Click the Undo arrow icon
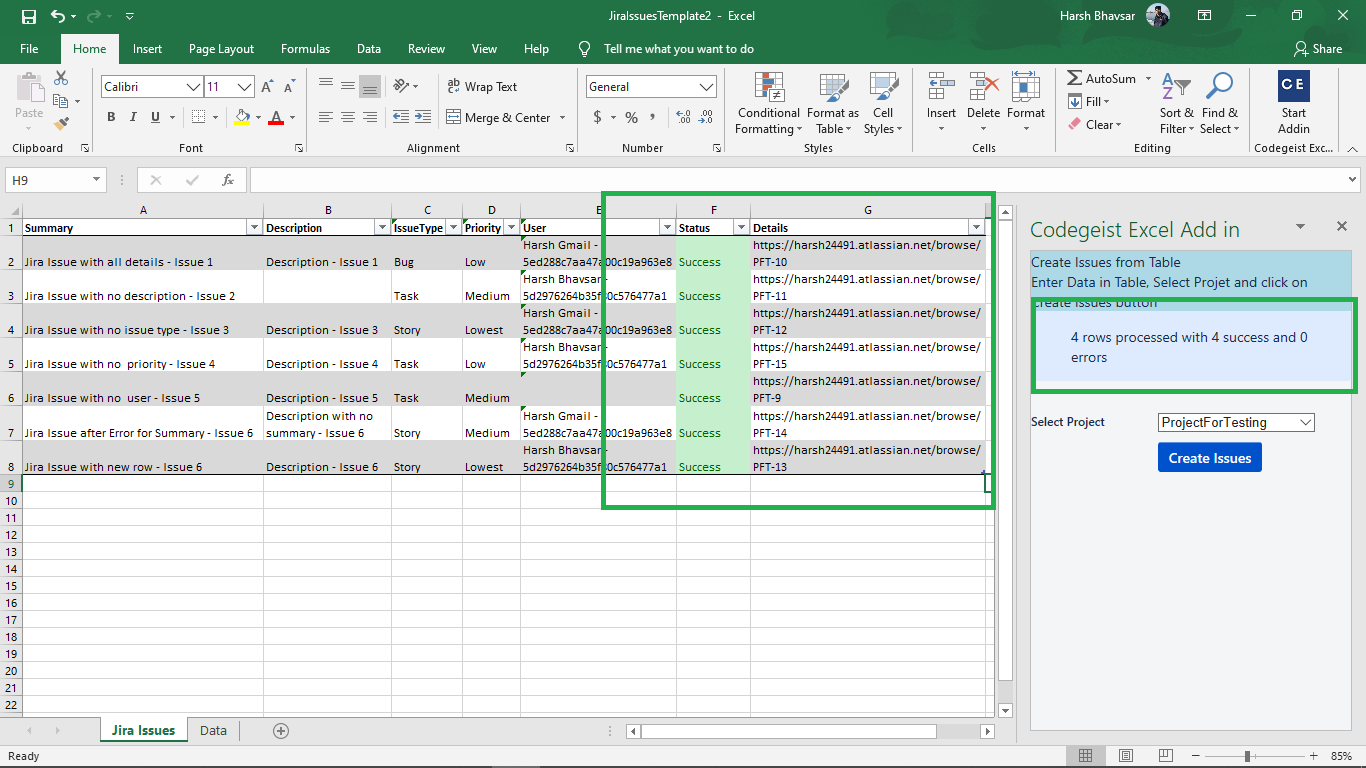The image size is (1366, 768). 57,16
